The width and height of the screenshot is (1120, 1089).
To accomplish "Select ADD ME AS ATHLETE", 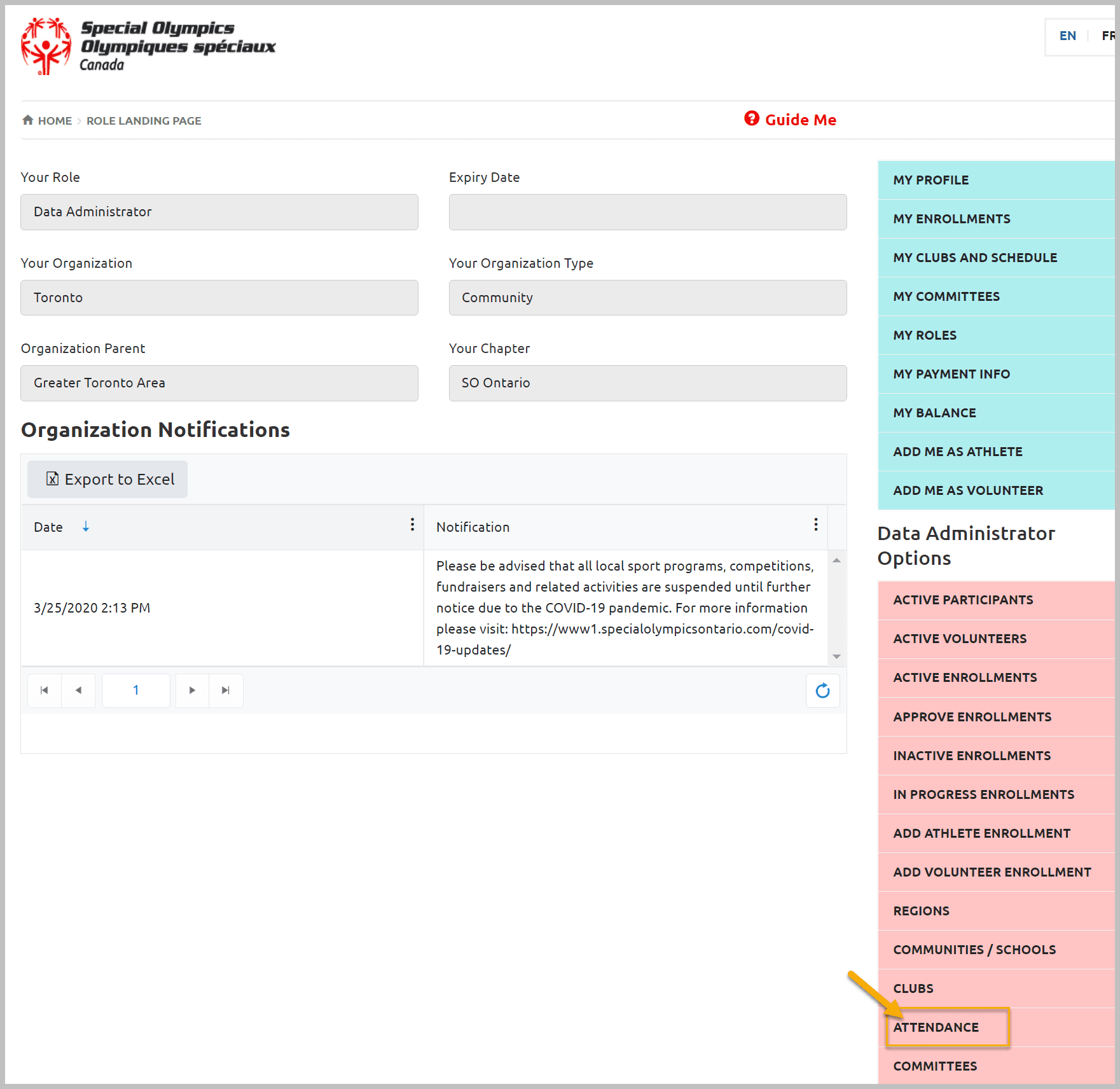I will pyautogui.click(x=996, y=452).
